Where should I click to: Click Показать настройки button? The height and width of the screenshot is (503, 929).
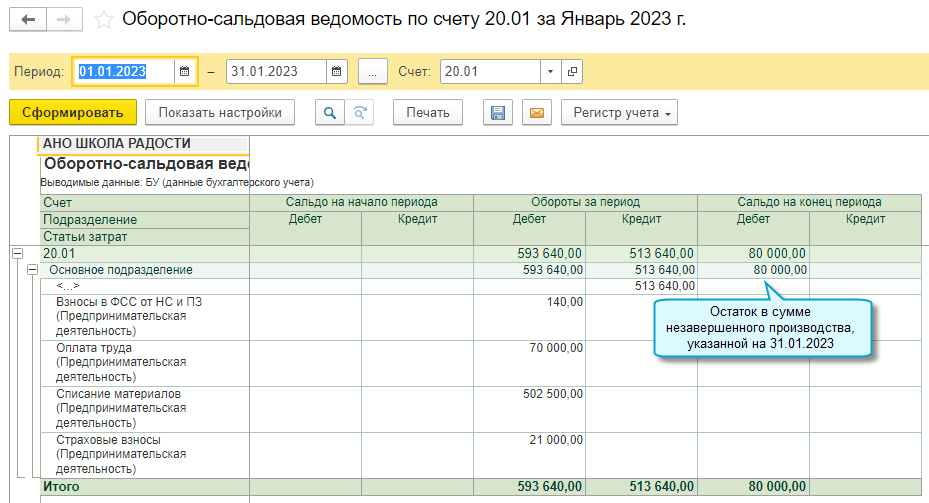[220, 113]
